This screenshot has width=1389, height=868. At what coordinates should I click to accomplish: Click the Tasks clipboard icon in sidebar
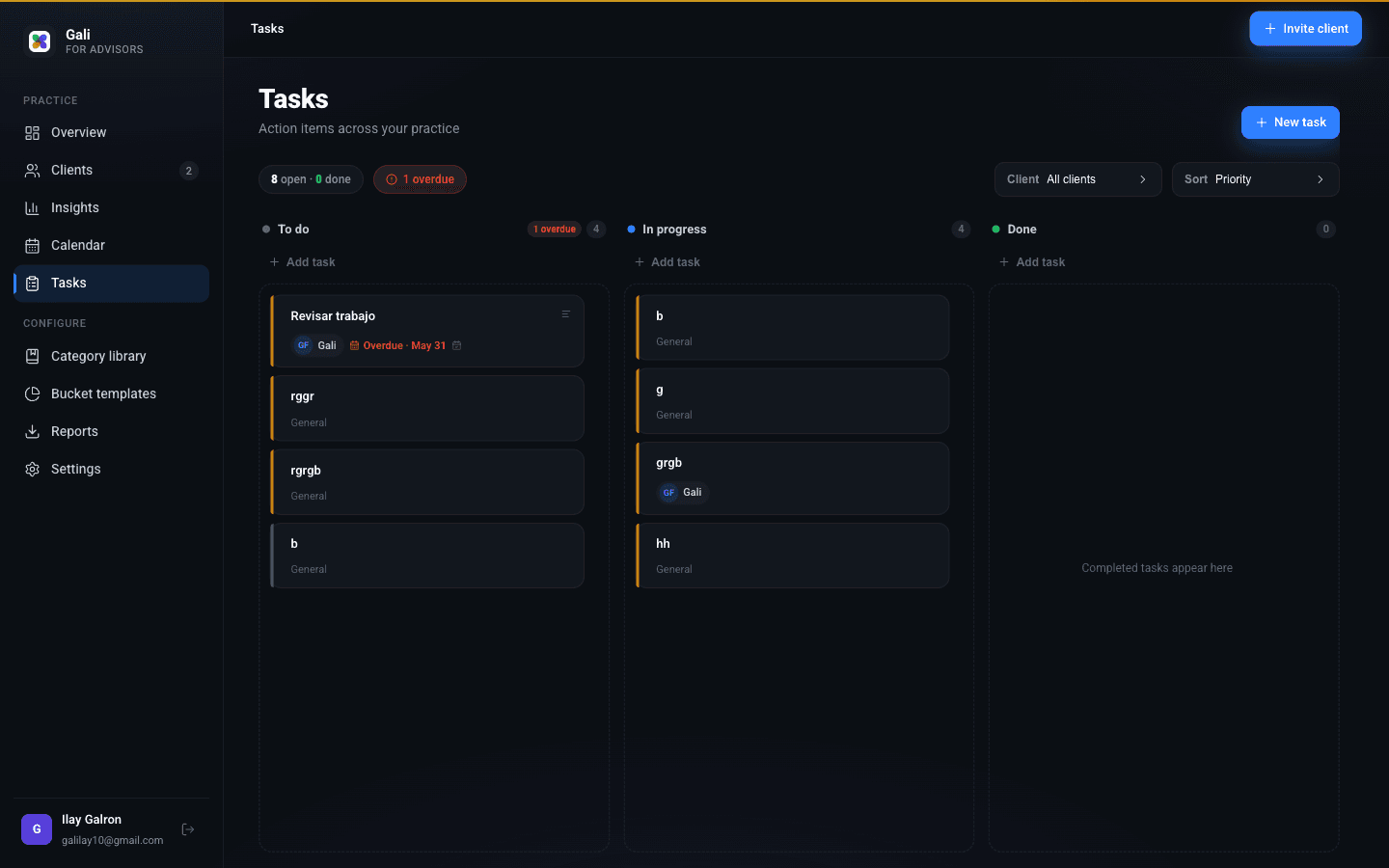pyautogui.click(x=33, y=284)
